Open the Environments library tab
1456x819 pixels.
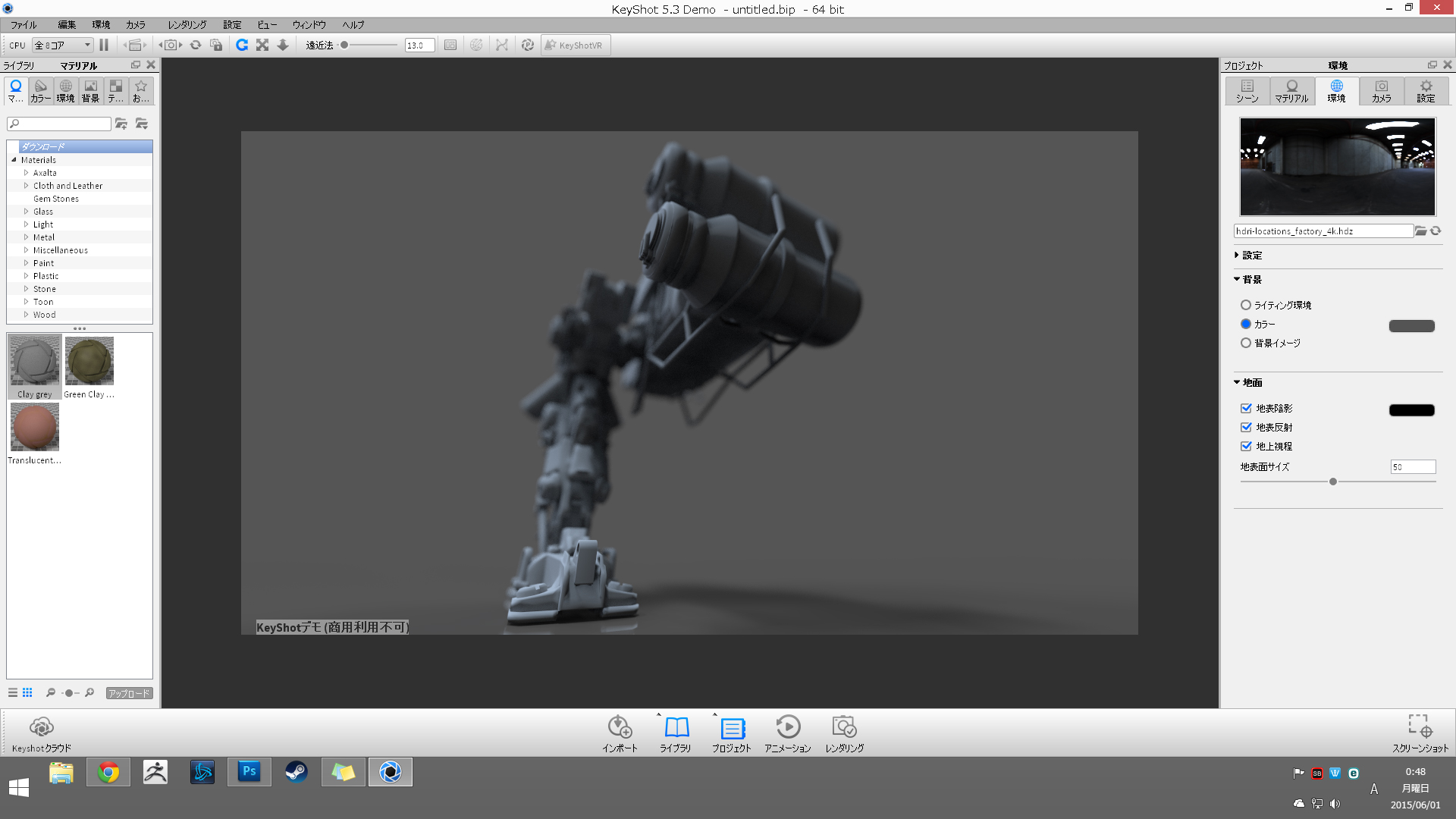point(66,90)
